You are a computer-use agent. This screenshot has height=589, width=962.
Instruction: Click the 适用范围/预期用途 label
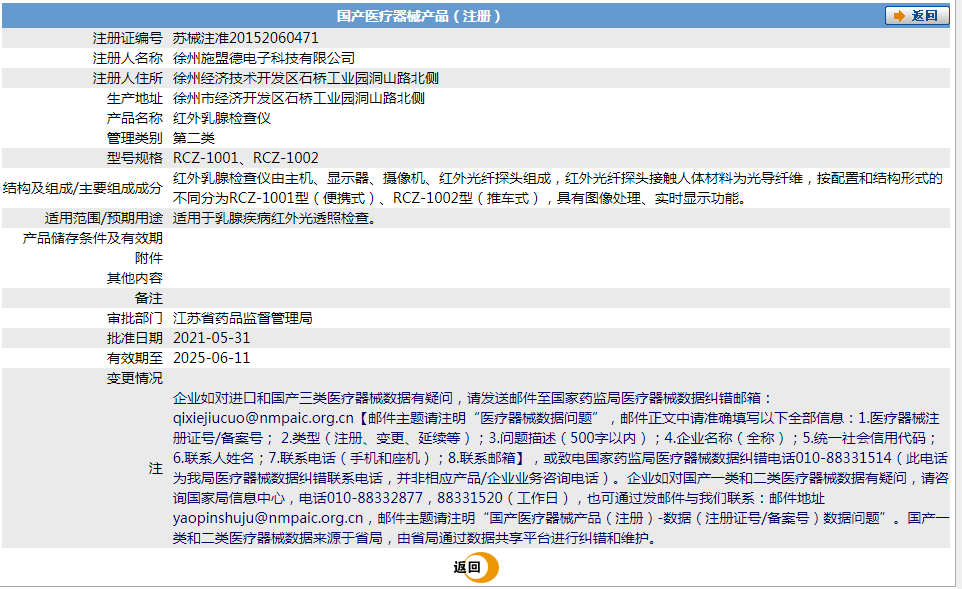tap(104, 218)
